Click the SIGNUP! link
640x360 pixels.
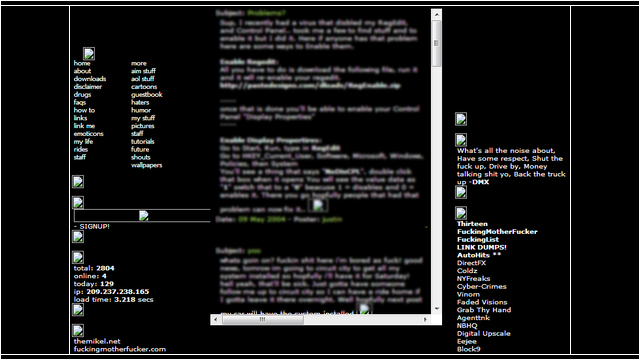[94, 227]
